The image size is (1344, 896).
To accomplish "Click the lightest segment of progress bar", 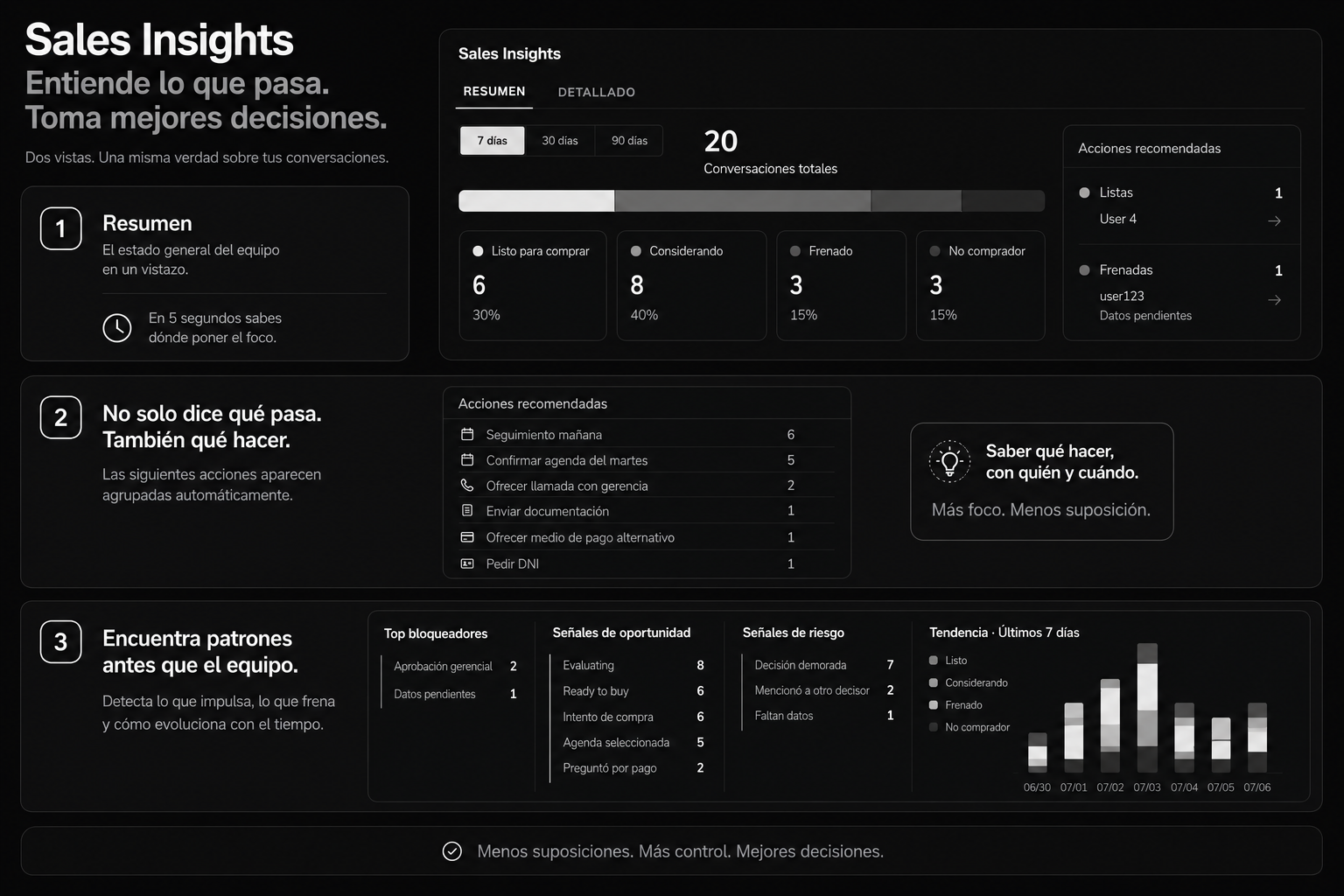I will pos(536,200).
